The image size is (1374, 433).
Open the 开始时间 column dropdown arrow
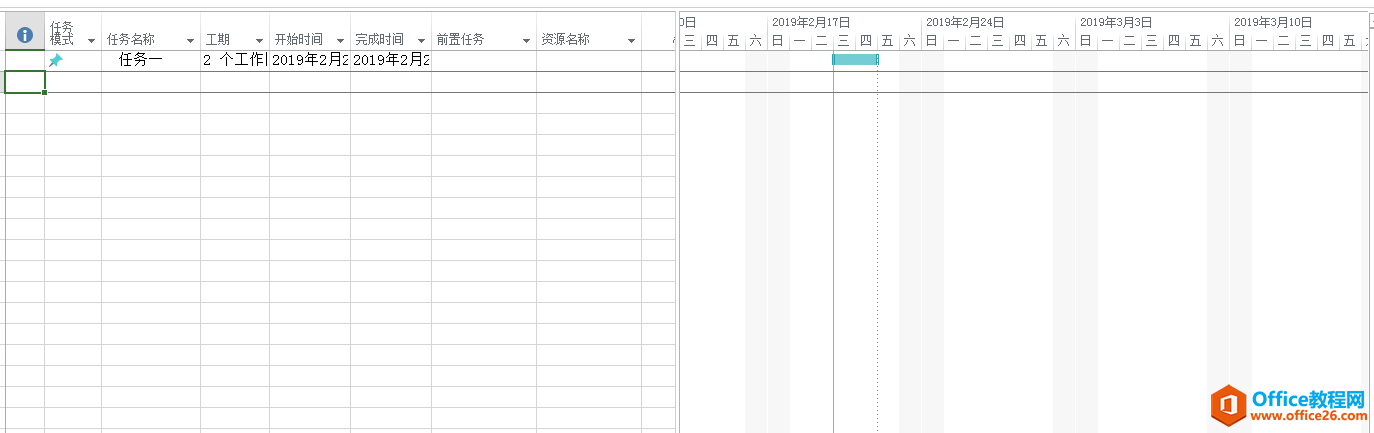point(341,41)
